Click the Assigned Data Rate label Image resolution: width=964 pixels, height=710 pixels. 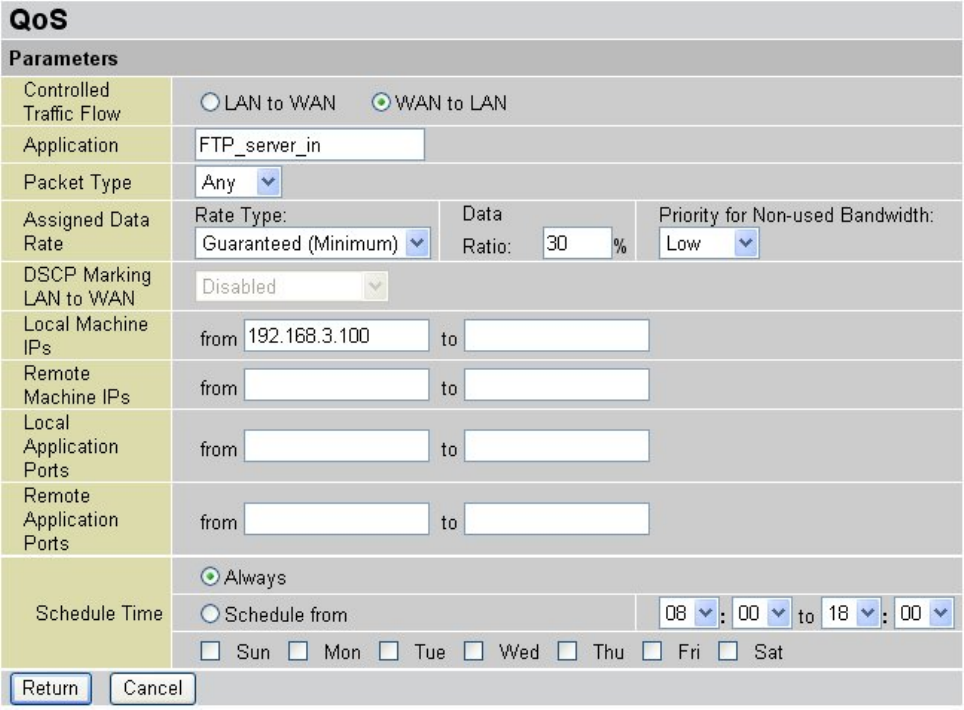click(86, 231)
